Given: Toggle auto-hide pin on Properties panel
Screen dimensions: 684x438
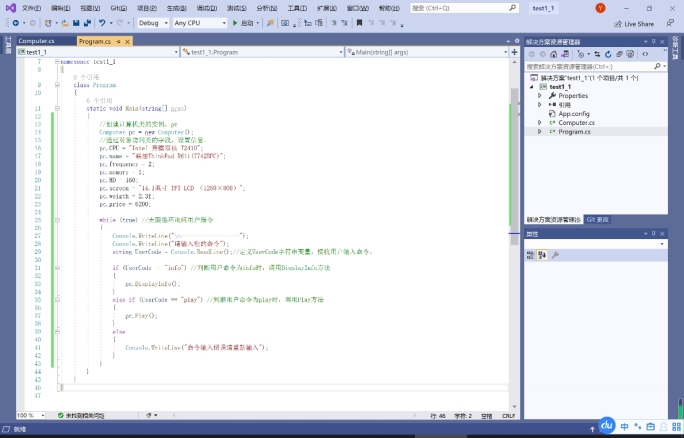Looking at the screenshot, I should (653, 234).
